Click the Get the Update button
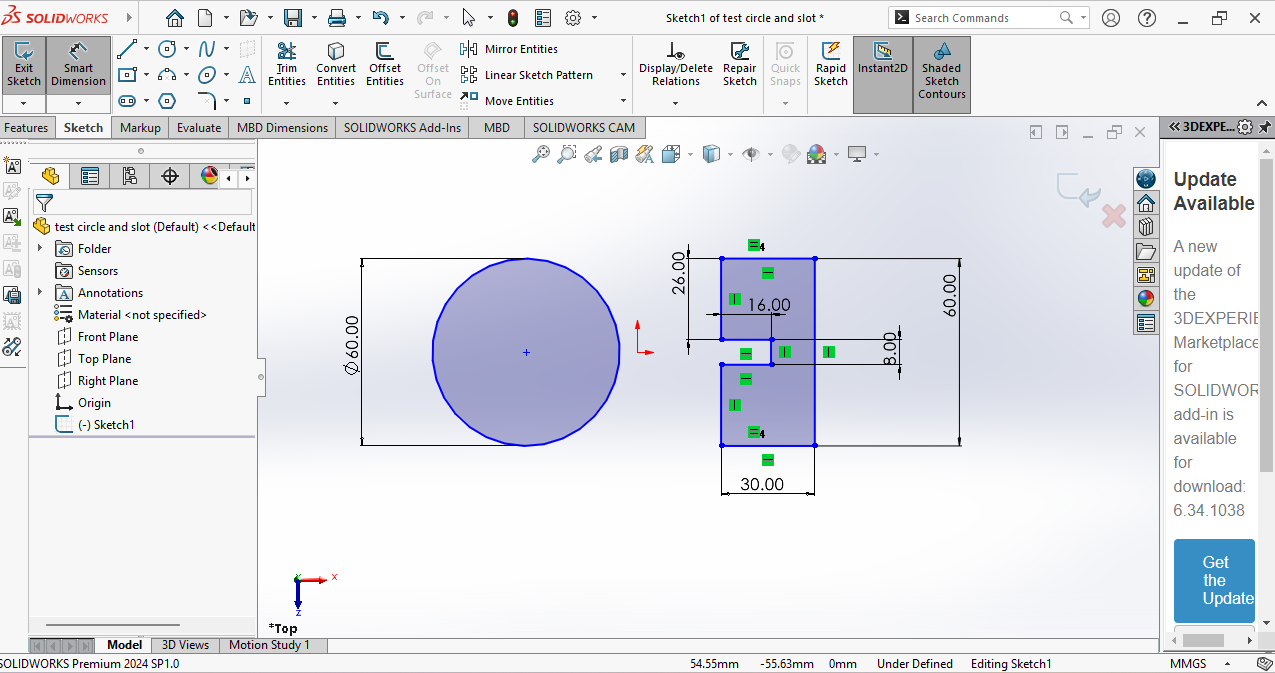1275x673 pixels. point(1214,580)
